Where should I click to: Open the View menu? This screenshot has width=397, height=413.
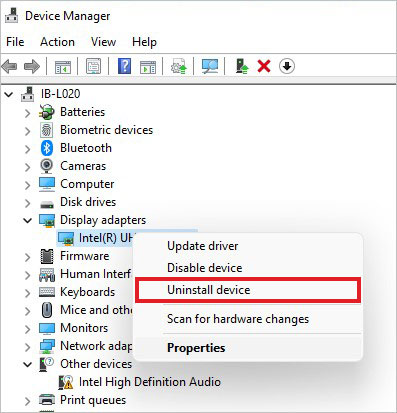click(x=103, y=42)
